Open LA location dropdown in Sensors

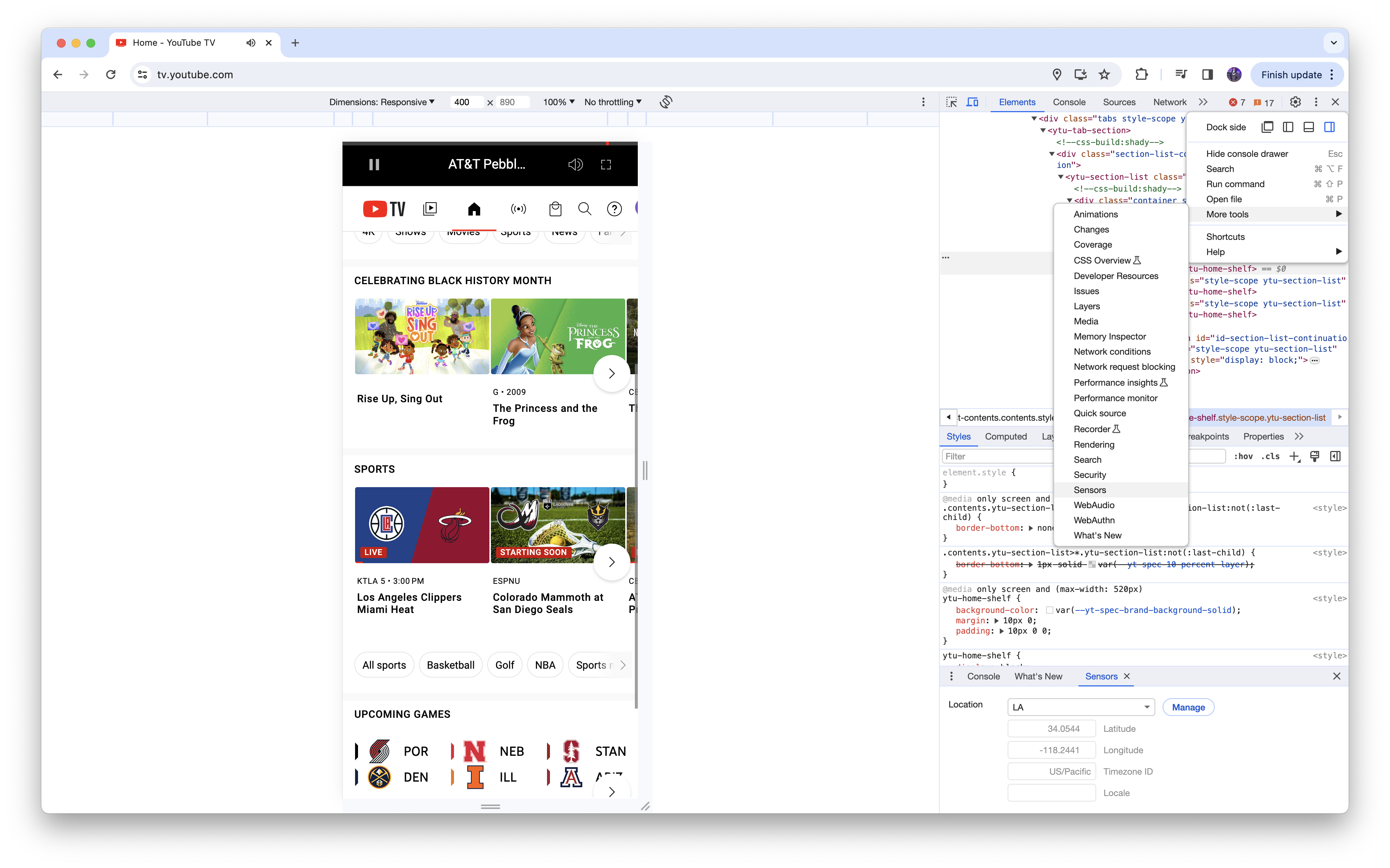1081,707
